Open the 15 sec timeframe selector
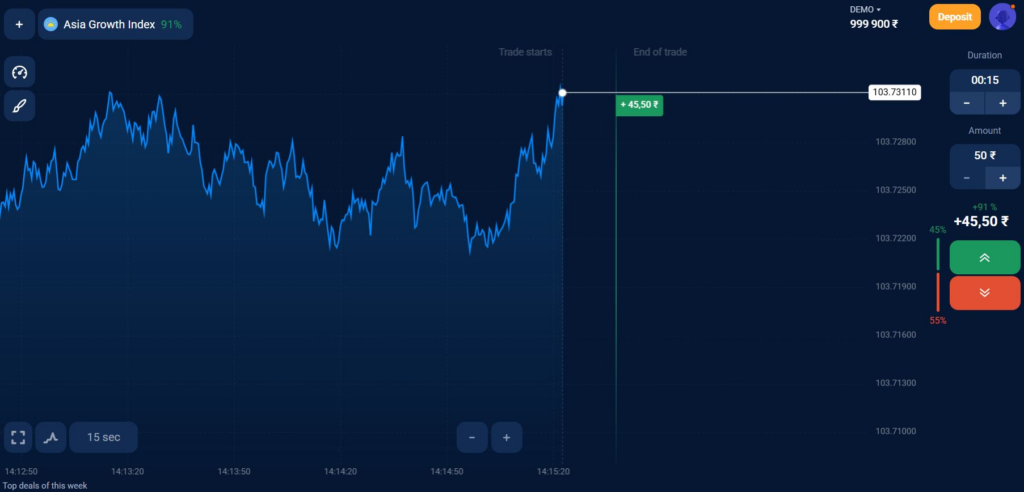The height and width of the screenshot is (492, 1024). (x=103, y=437)
